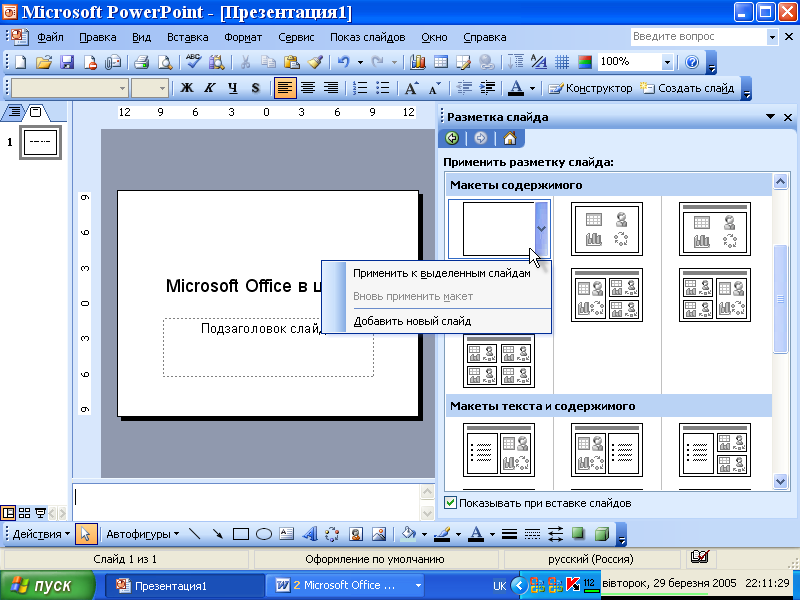Click the Paste clipboard icon
This screenshot has width=800, height=600.
(x=291, y=62)
